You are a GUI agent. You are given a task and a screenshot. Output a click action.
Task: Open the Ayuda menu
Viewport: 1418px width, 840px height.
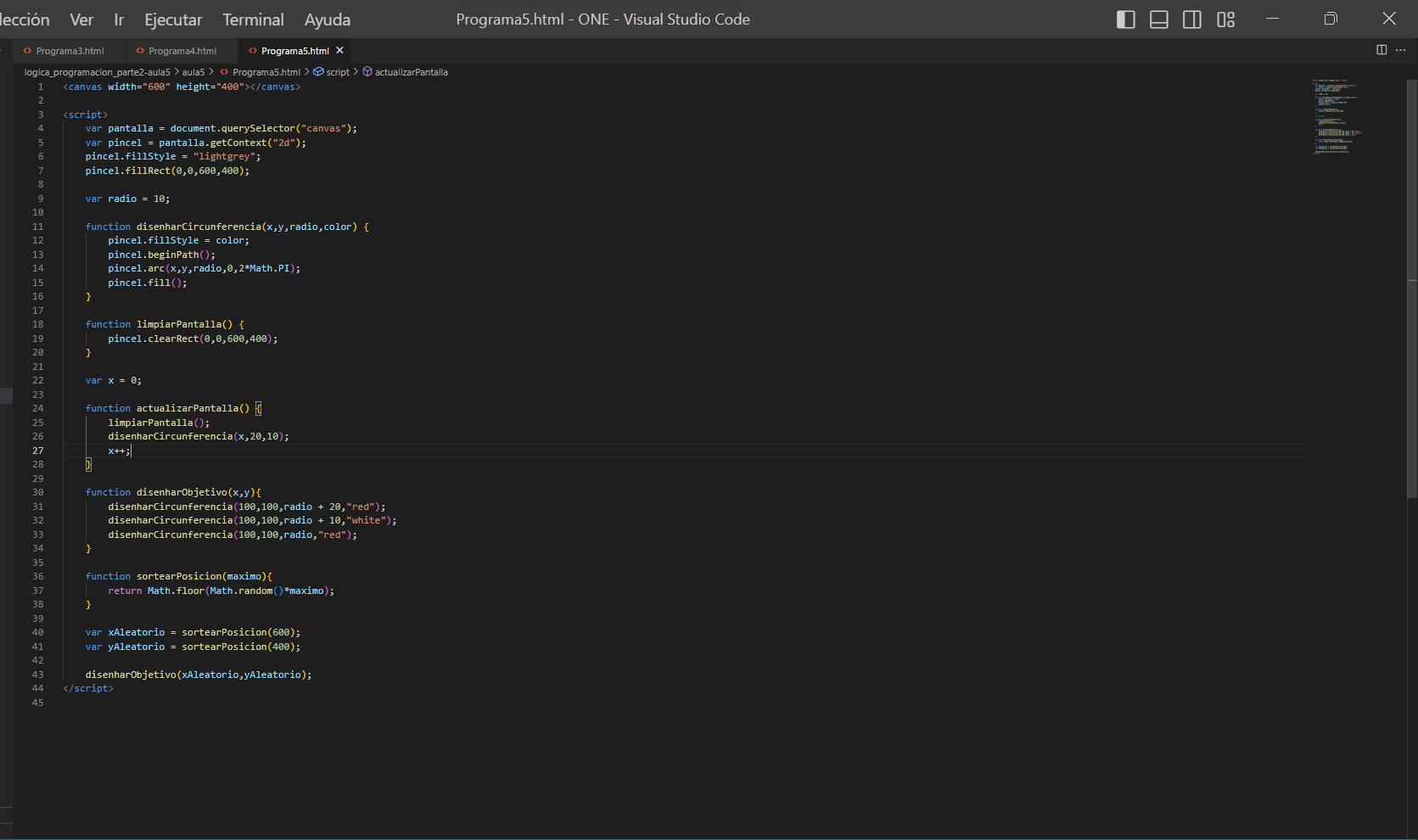coord(328,20)
